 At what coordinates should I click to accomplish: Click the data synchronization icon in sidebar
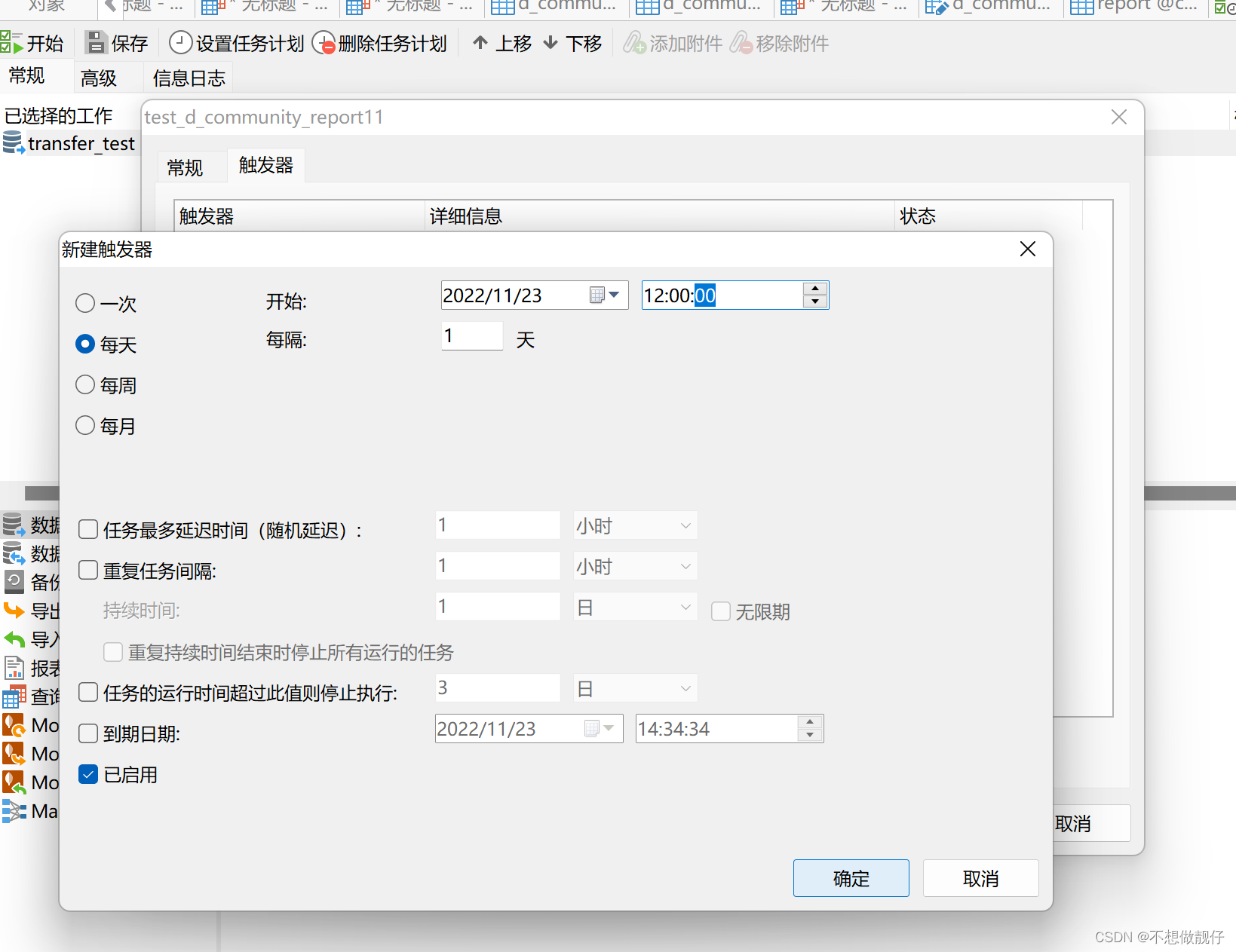point(14,553)
